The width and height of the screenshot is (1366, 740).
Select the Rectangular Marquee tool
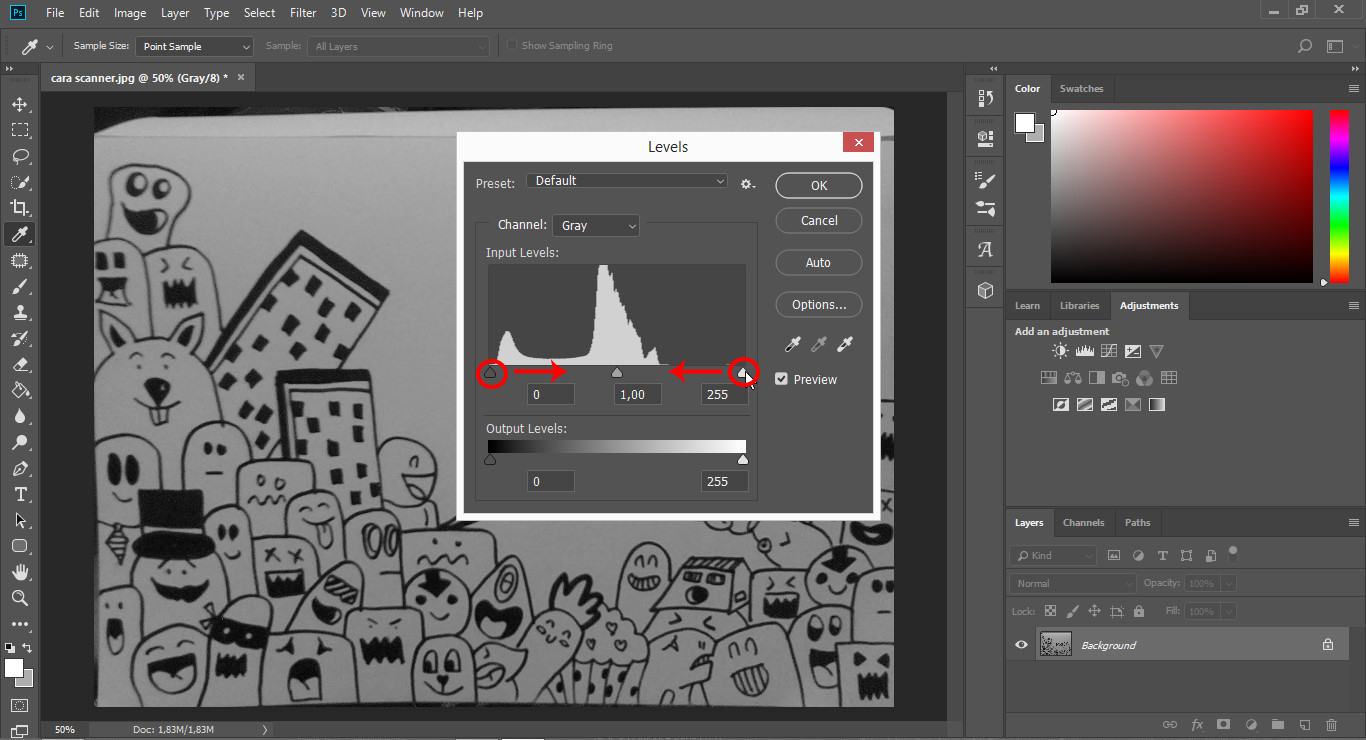[19, 130]
